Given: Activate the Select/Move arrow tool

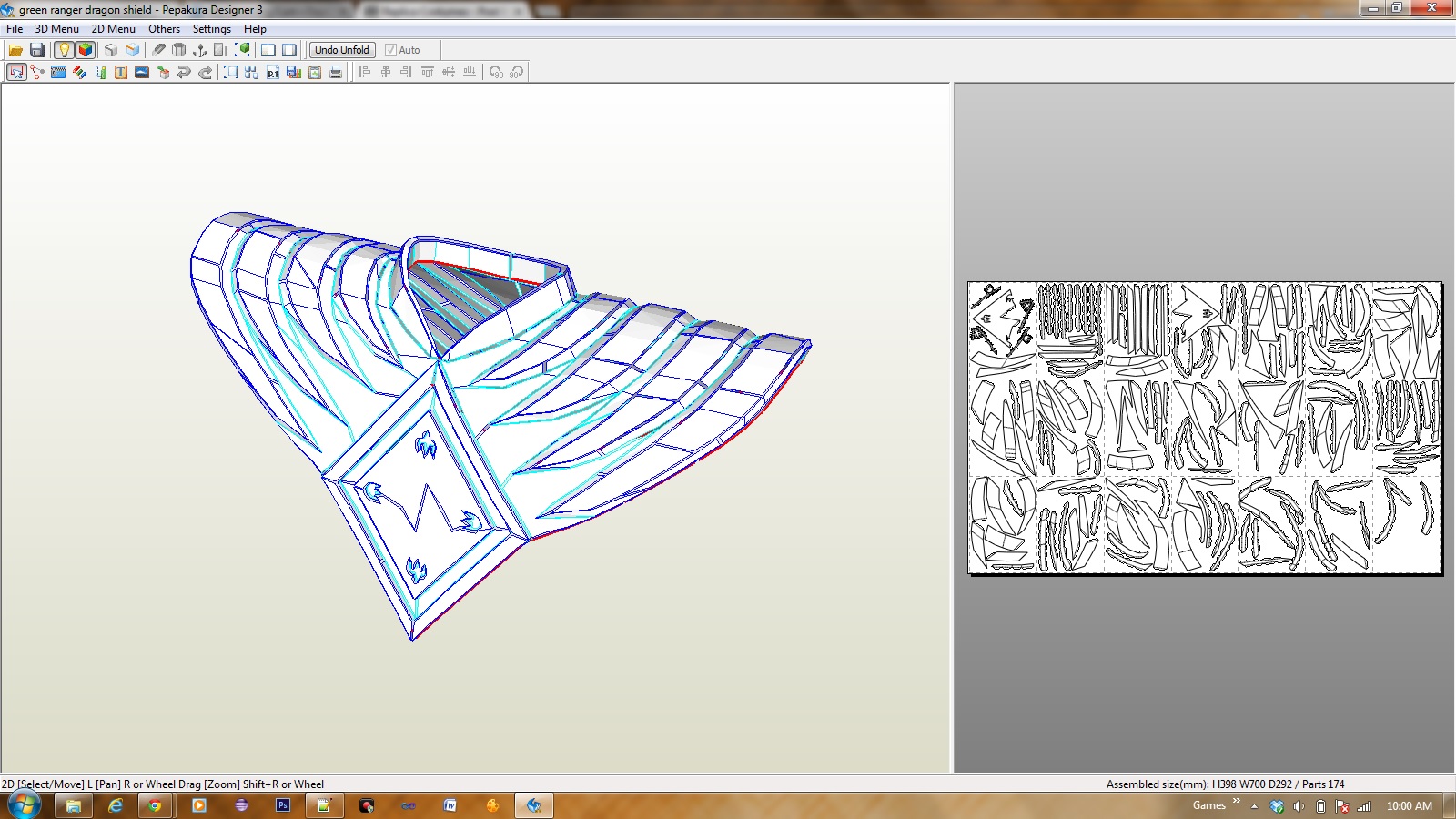Looking at the screenshot, I should pyautogui.click(x=16, y=72).
